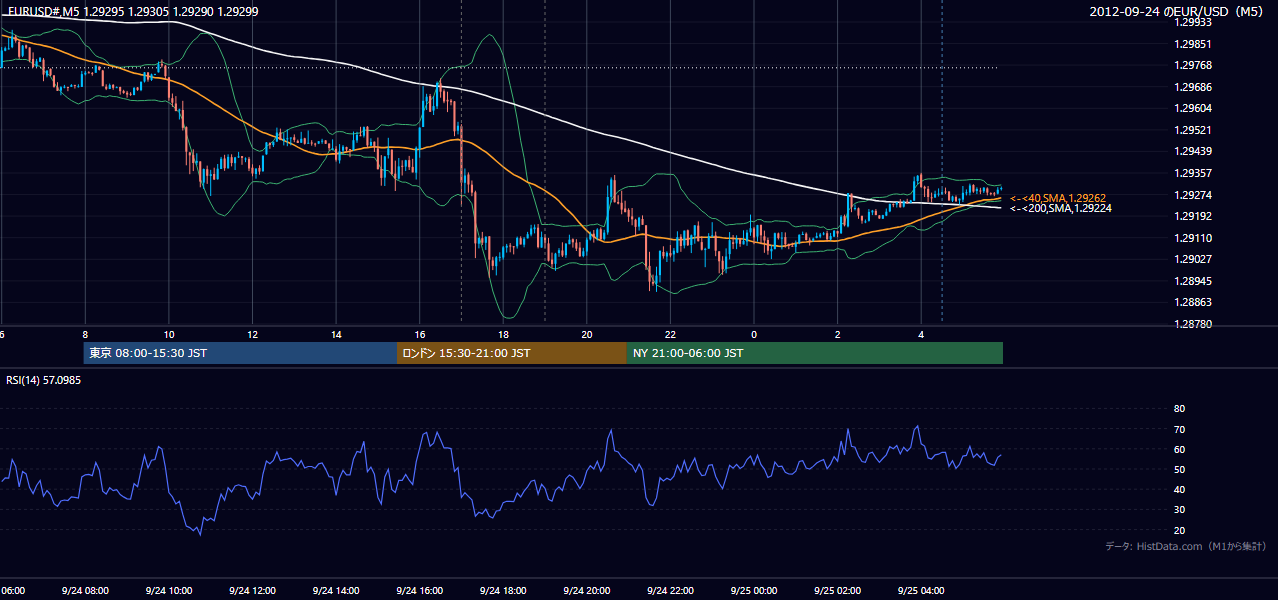The image size is (1278, 600).
Task: Click price axis label 1.29933
Action: [1192, 22]
